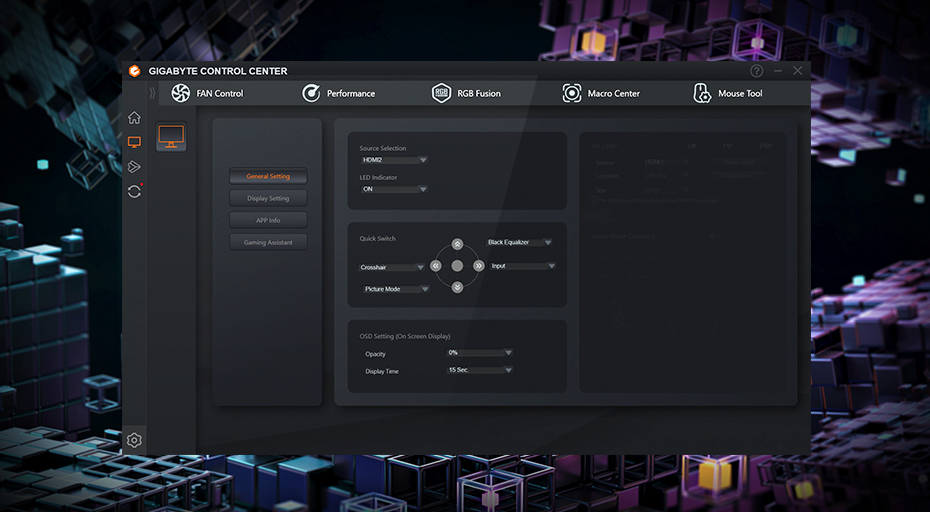Expand the sidebar with the double chevron
930x512 pixels.
tap(153, 93)
